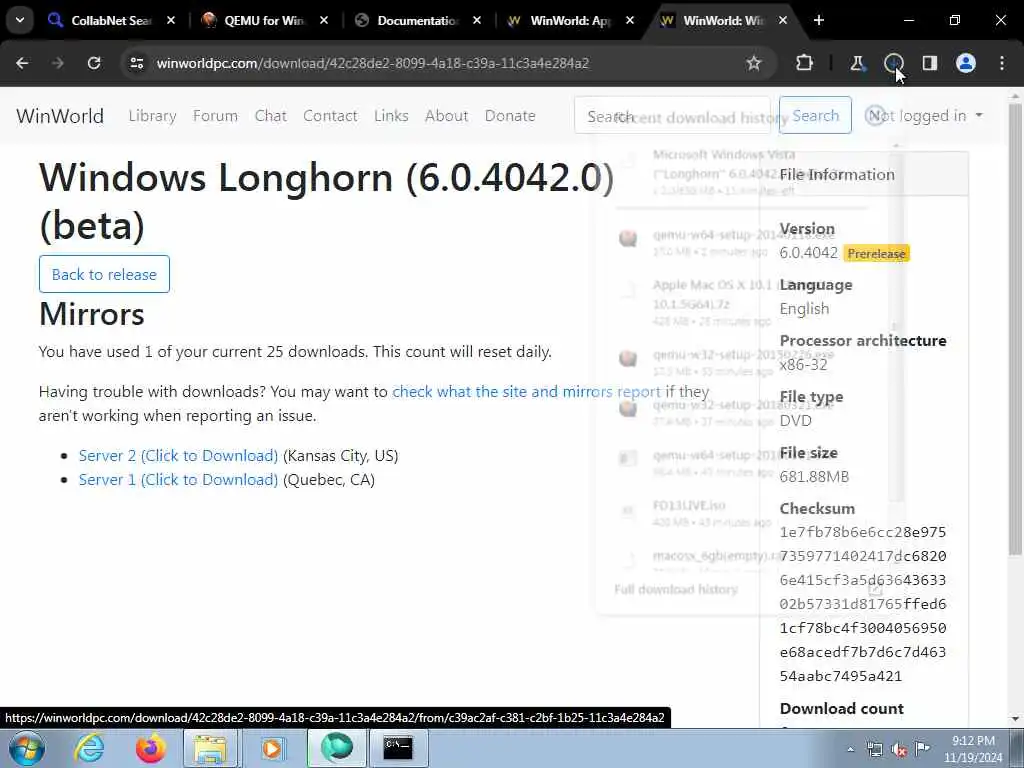Launch Firefox from the taskbar

[150, 748]
